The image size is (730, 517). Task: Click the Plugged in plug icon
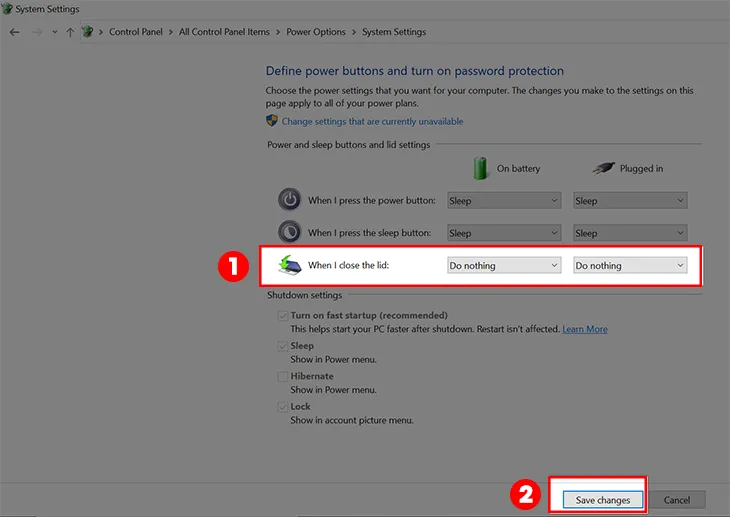[603, 168]
